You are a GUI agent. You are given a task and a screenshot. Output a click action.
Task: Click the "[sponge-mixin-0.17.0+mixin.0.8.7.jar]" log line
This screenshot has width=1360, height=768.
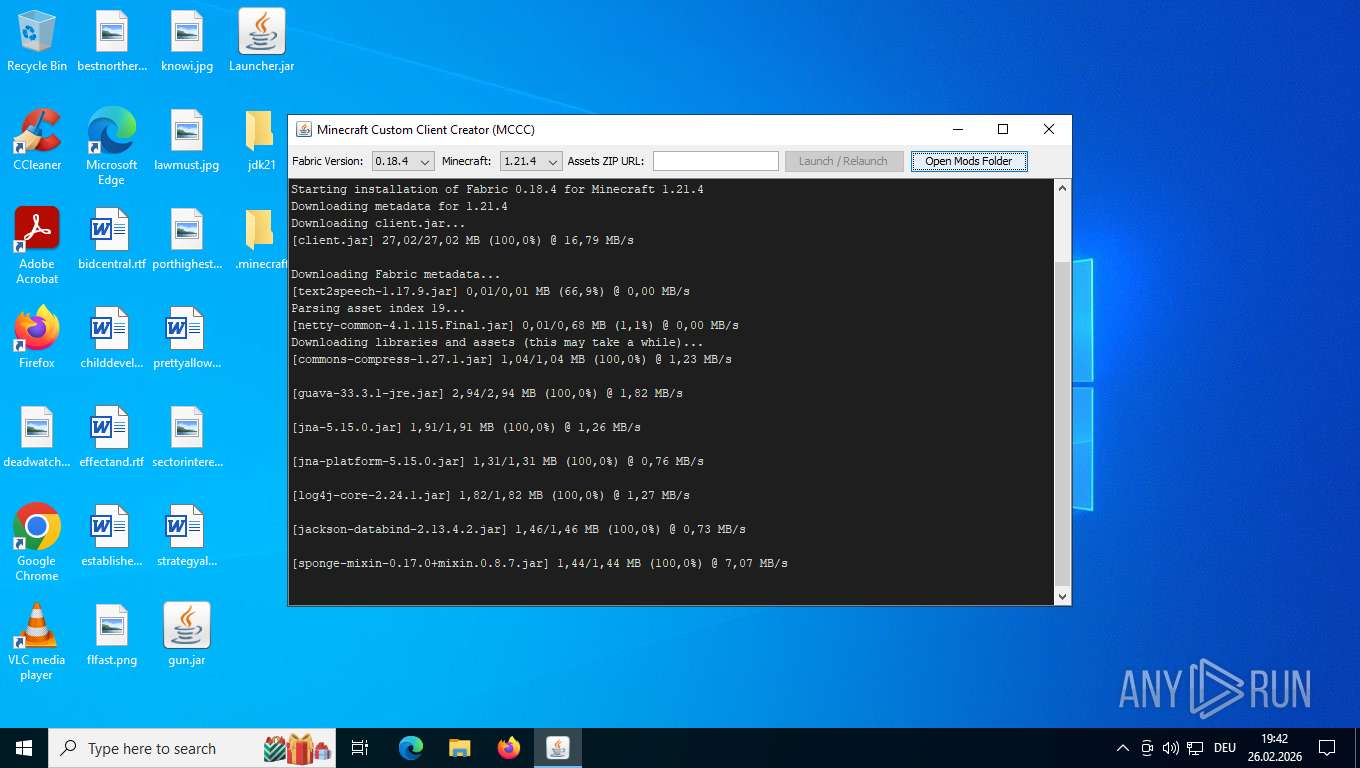tap(539, 563)
